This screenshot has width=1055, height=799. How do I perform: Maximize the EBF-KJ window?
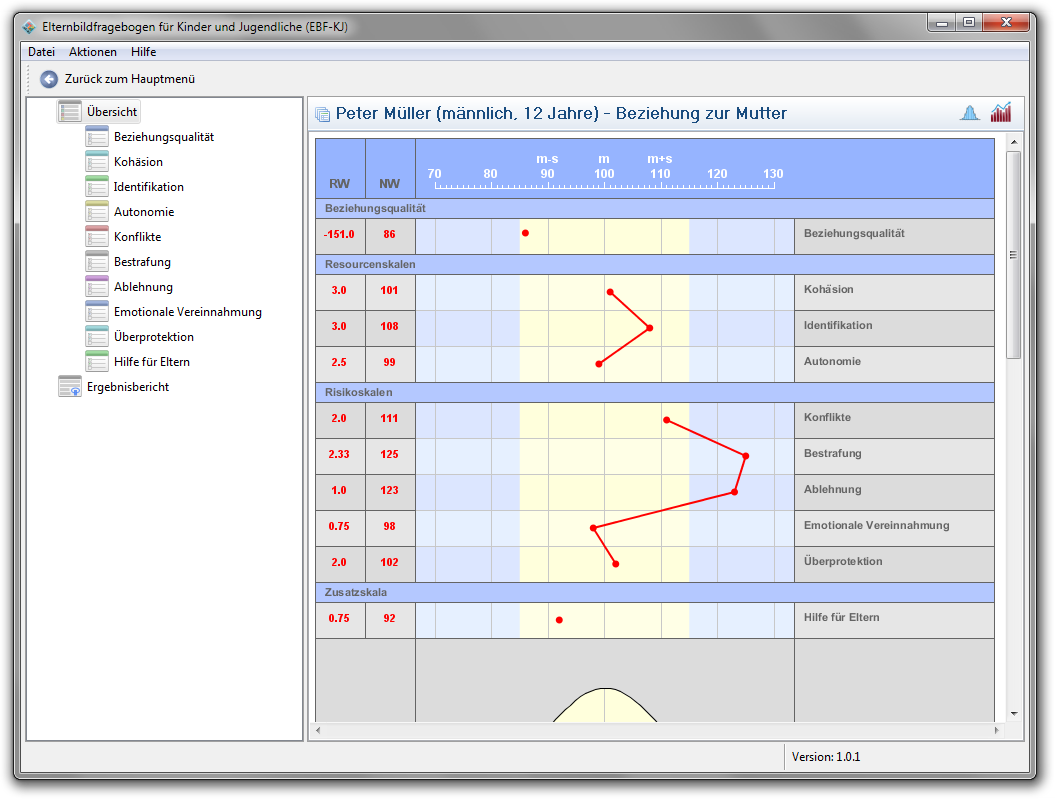(x=969, y=23)
